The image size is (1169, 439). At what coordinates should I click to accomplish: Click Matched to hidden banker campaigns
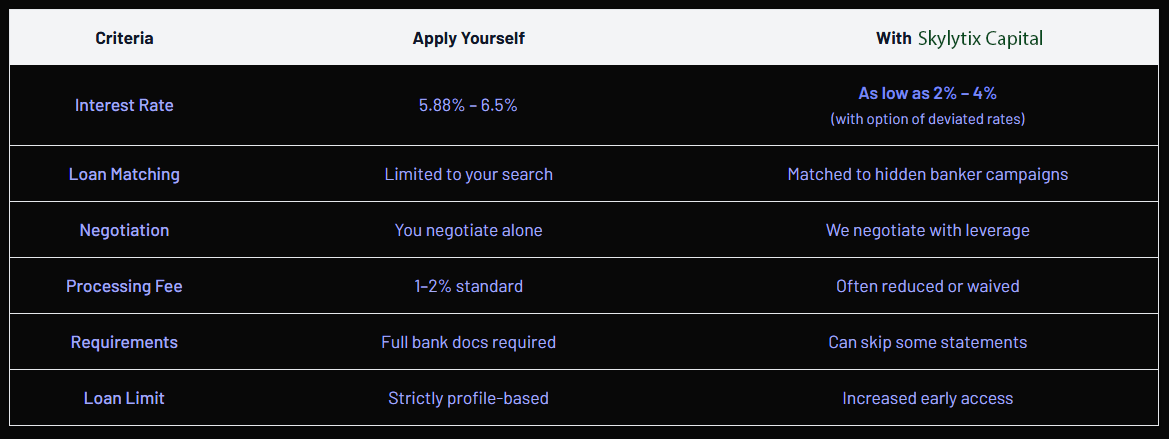927,174
